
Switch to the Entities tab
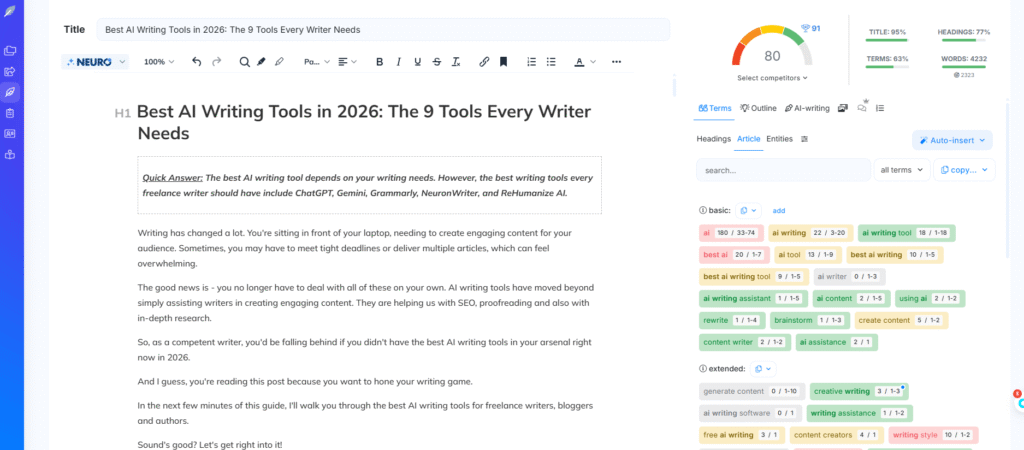[779, 139]
